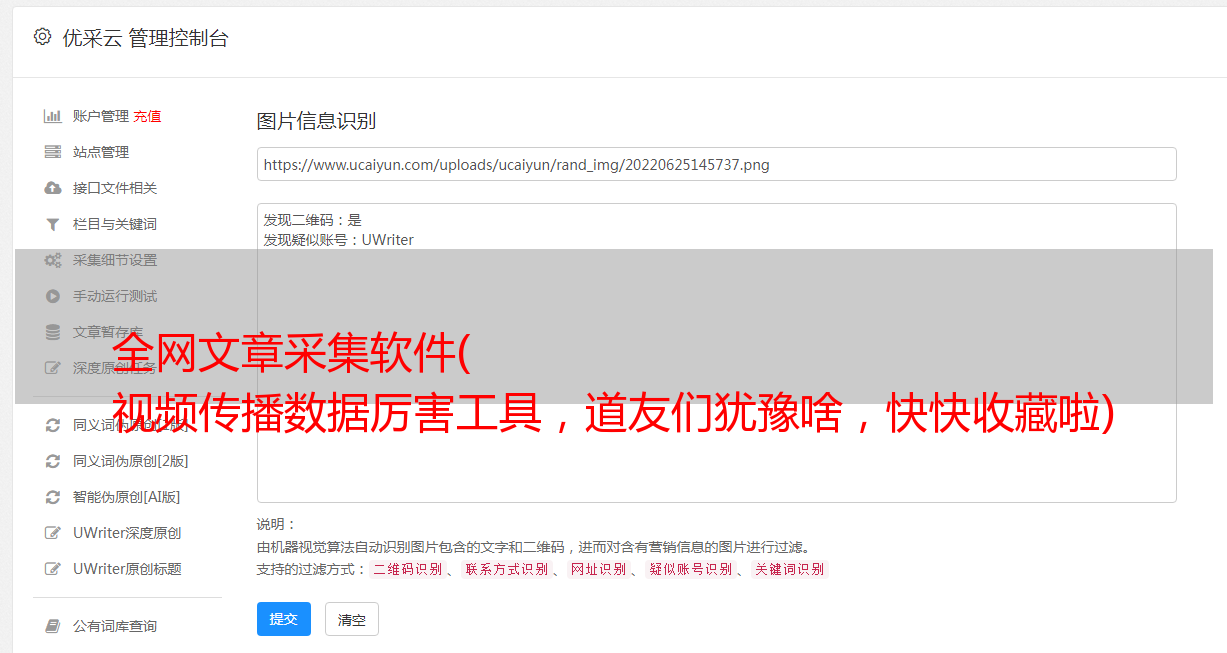Click the database icon next to 文章暂存库
The image size is (1227, 653).
coord(53,332)
